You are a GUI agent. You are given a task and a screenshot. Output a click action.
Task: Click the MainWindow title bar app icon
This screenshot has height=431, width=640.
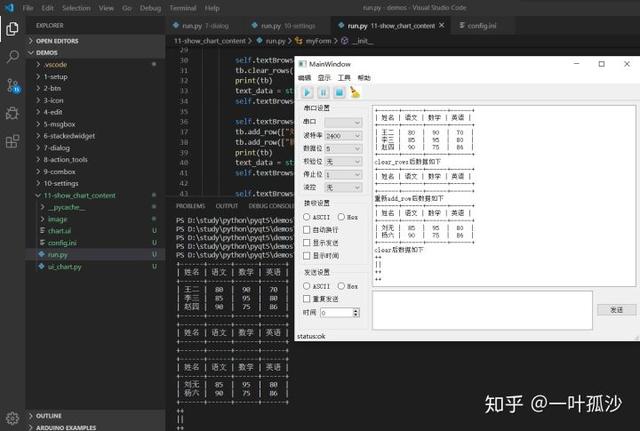302,64
